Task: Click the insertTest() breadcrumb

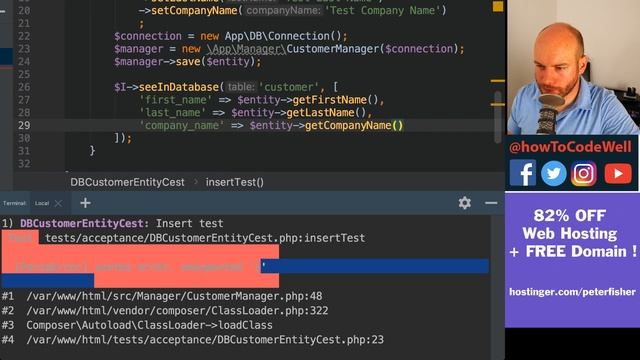Action: (235, 182)
